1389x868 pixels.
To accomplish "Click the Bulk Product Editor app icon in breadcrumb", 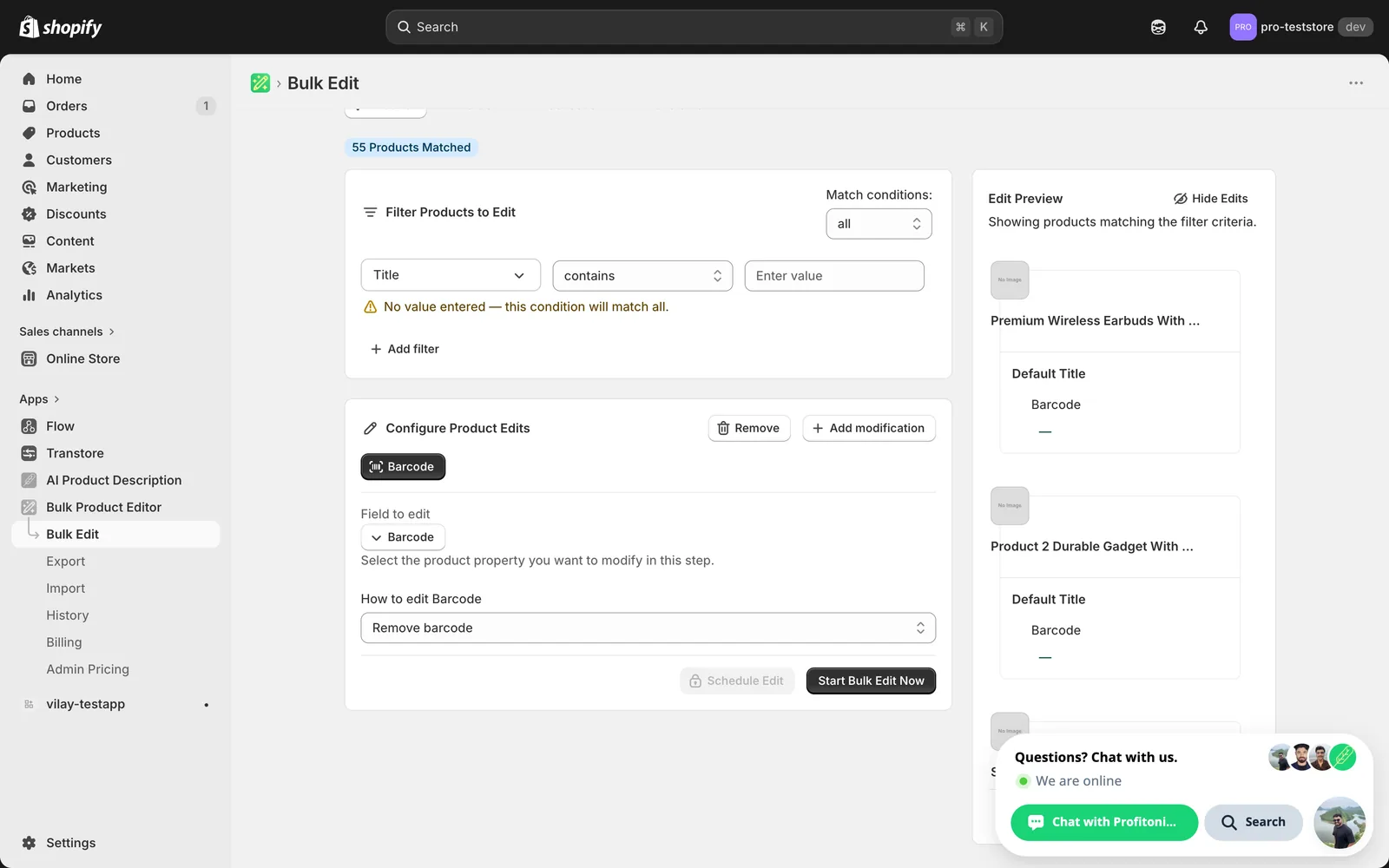I will (260, 83).
